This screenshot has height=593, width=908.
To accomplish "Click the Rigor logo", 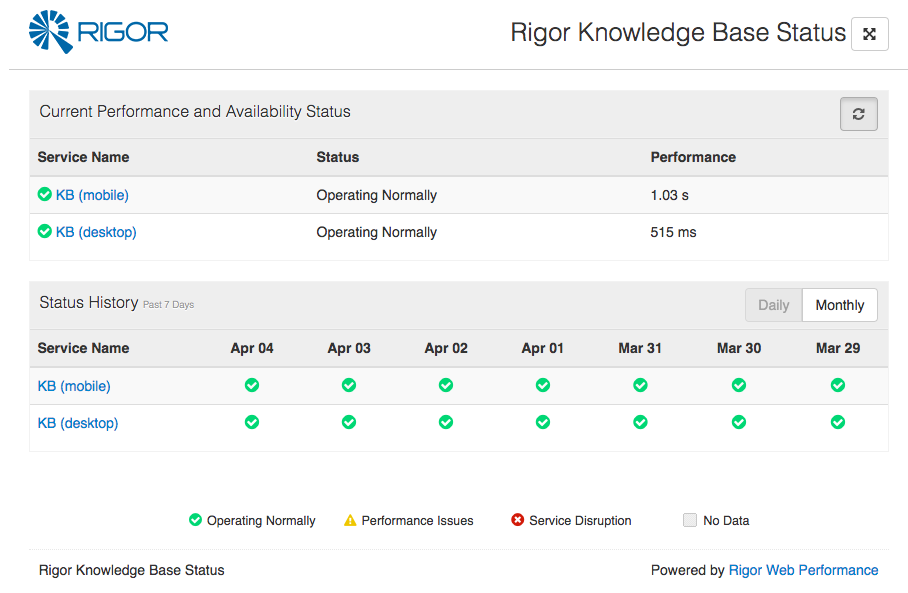I will (98, 32).
